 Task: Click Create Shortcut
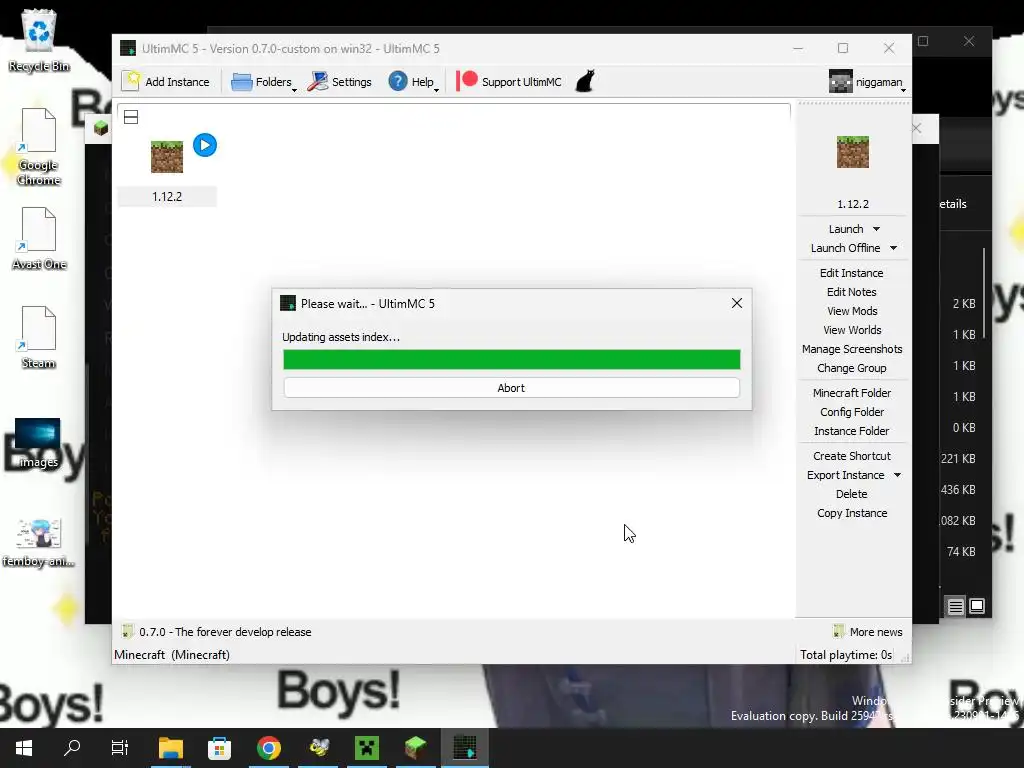(x=852, y=456)
